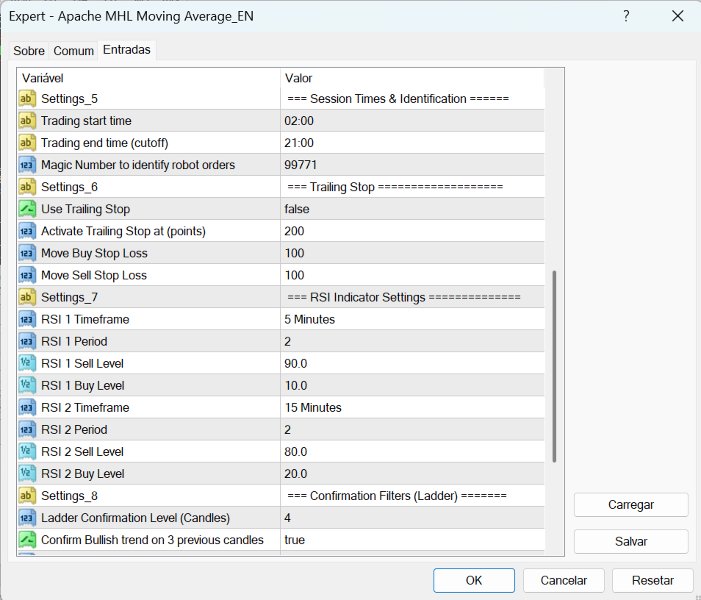Image resolution: width=701 pixels, height=600 pixels.
Task: Click the RSI 1 Period icon
Action: (27, 341)
